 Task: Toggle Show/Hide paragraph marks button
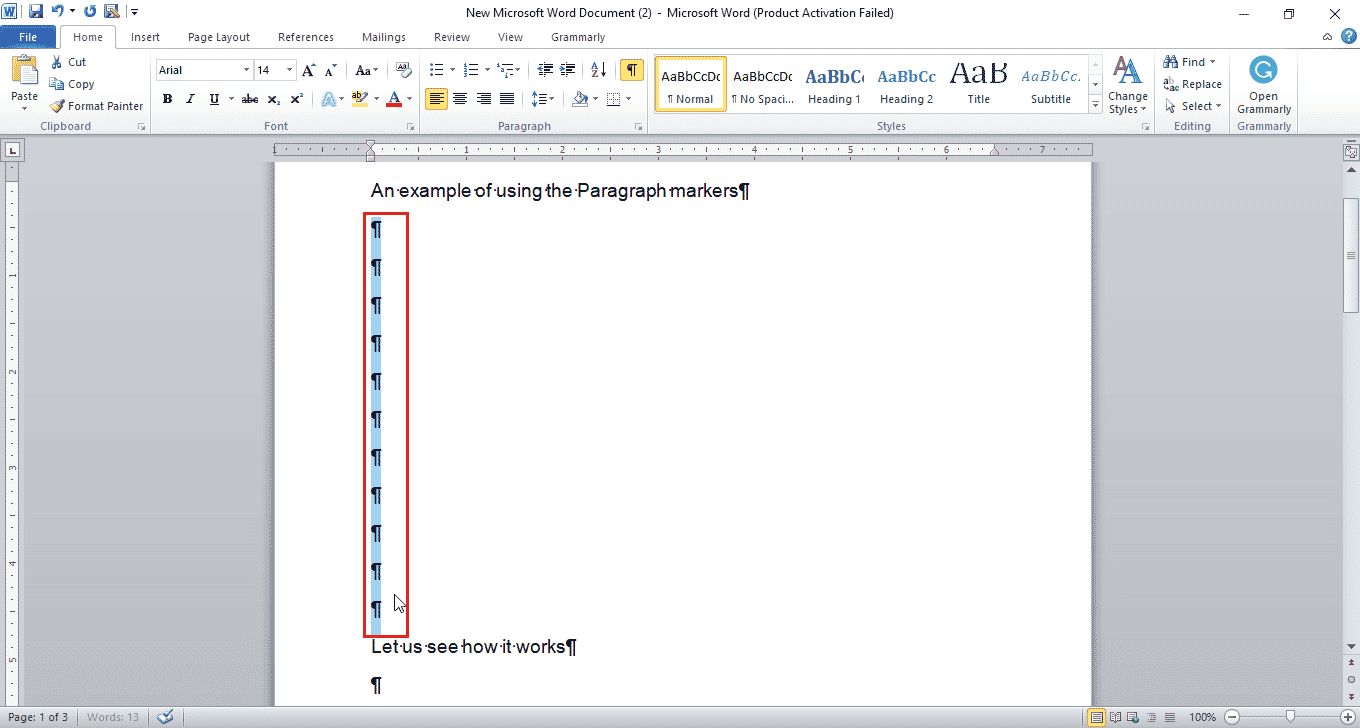click(632, 70)
